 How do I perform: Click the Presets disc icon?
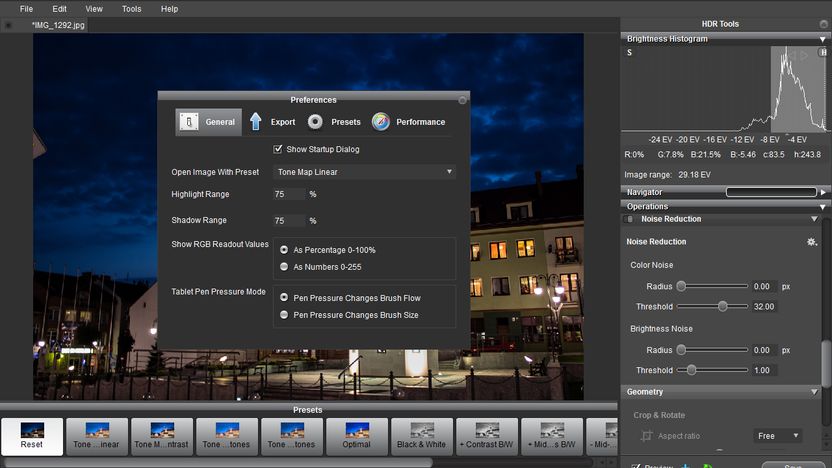click(315, 122)
